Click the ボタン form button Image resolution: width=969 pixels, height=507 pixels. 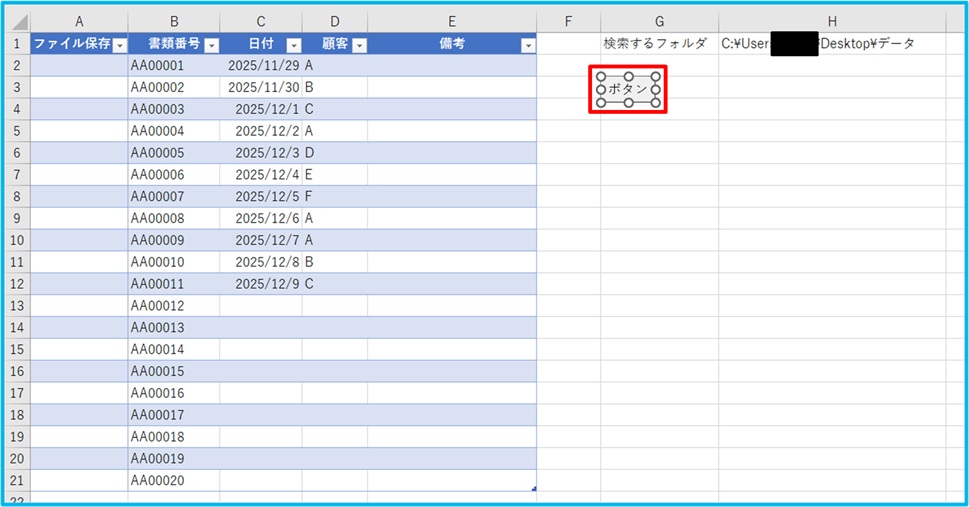pos(628,89)
